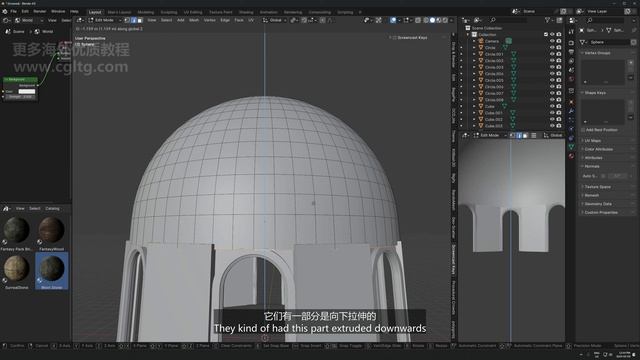640x360 pixels.
Task: Toggle snapping magnet icon in viewport header
Action: (x=304, y=20)
